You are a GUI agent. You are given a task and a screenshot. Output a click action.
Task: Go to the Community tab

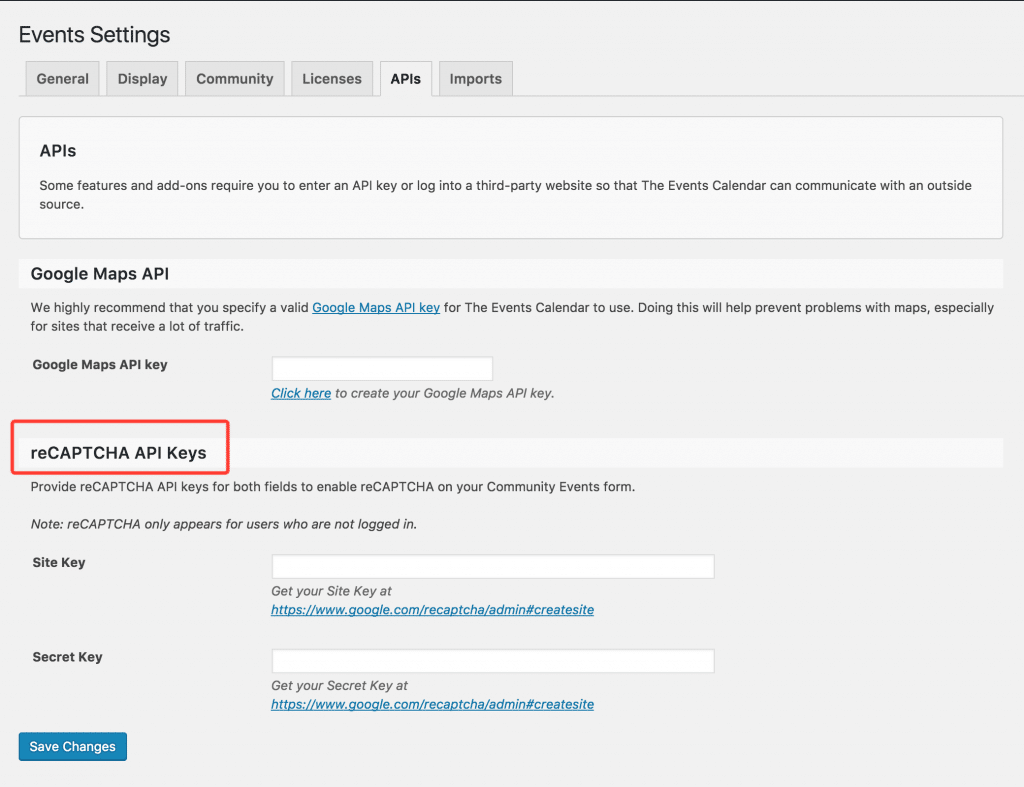click(x=234, y=78)
